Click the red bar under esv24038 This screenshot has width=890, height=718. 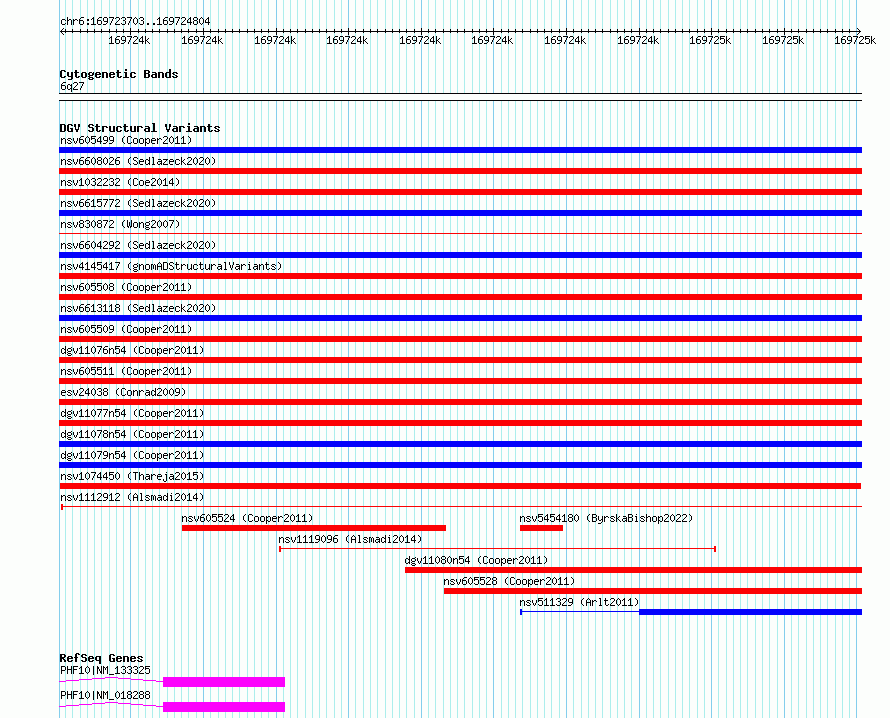point(460,402)
